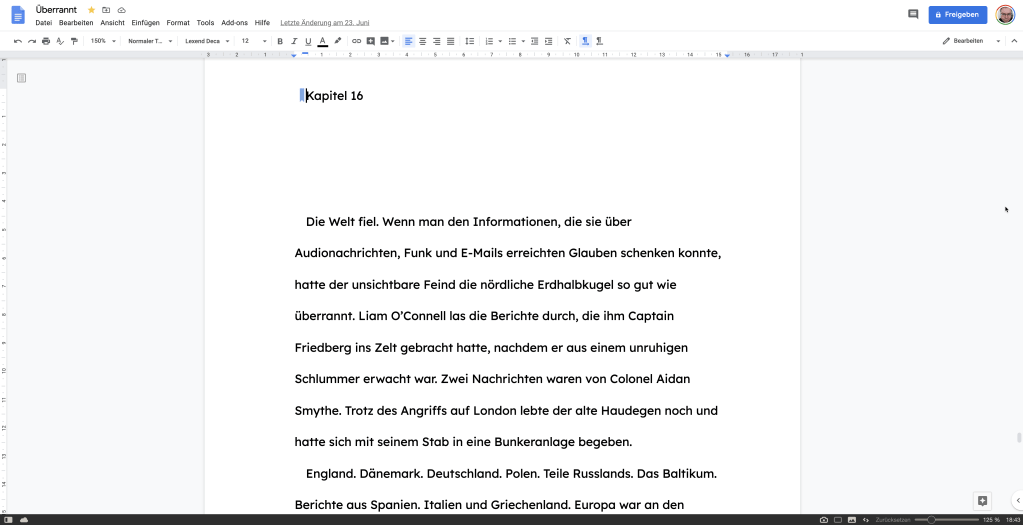
Task: Click the document outline icon
Action: [x=21, y=78]
